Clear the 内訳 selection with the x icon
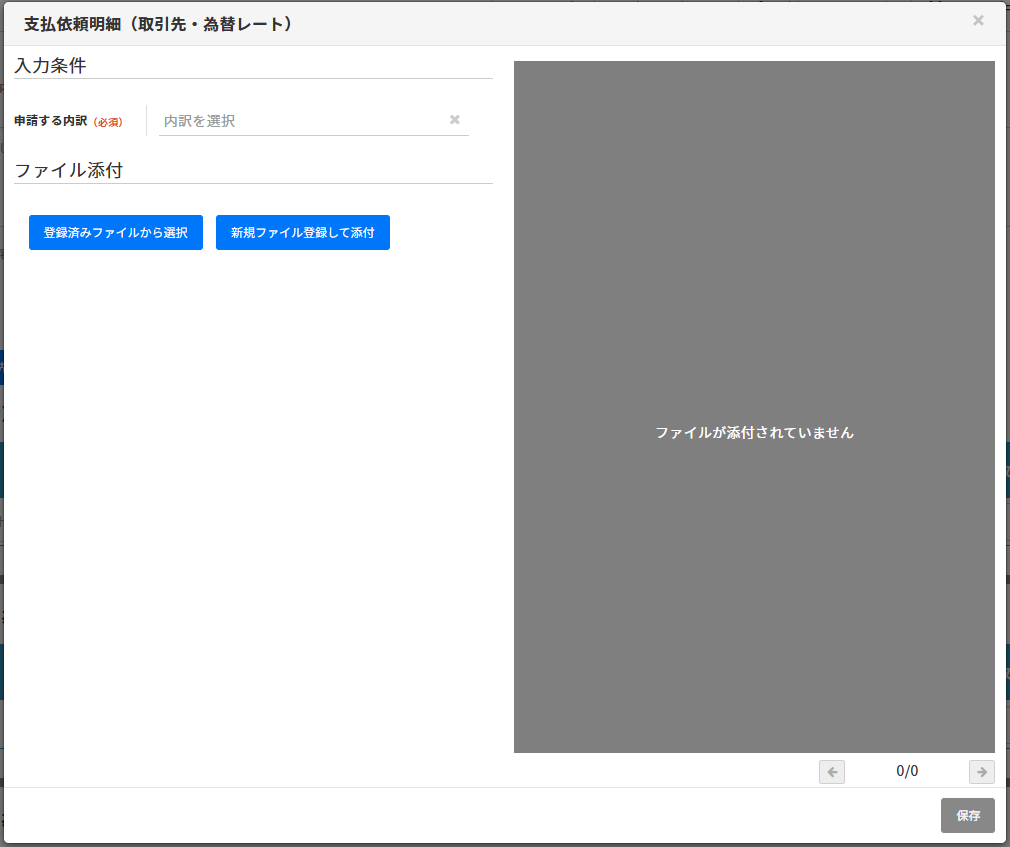1010x847 pixels. tap(454, 120)
